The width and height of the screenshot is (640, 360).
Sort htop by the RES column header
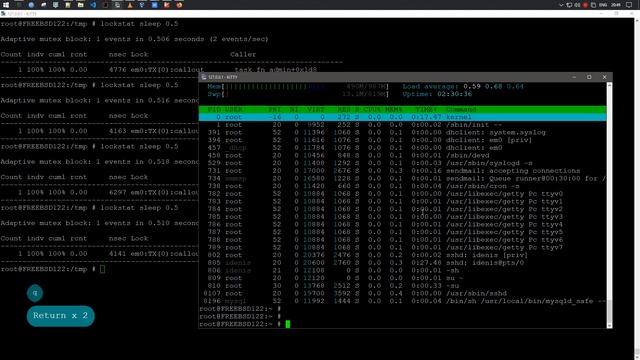tap(344, 109)
